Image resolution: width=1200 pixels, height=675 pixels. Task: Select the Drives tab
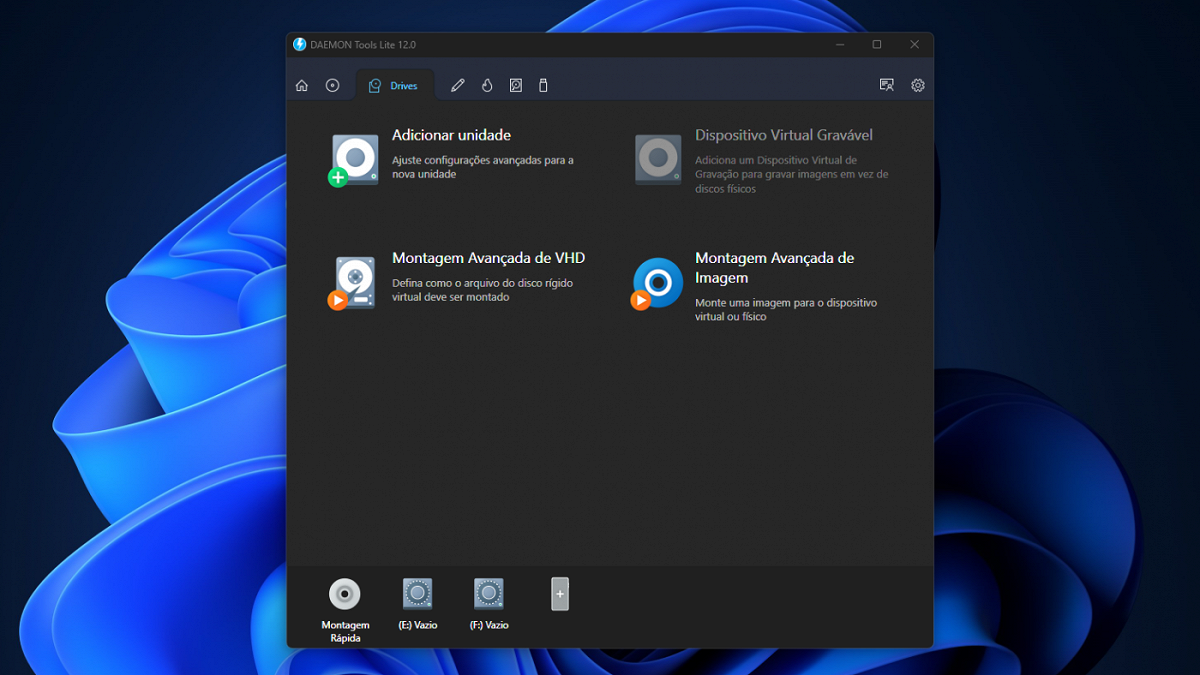(x=394, y=86)
